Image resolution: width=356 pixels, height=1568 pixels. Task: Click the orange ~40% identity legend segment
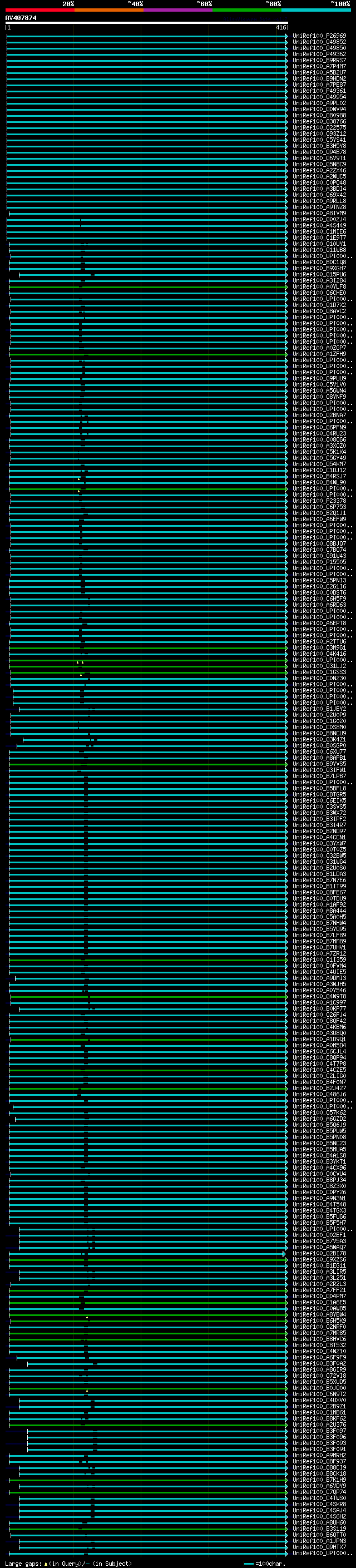pyautogui.click(x=109, y=10)
